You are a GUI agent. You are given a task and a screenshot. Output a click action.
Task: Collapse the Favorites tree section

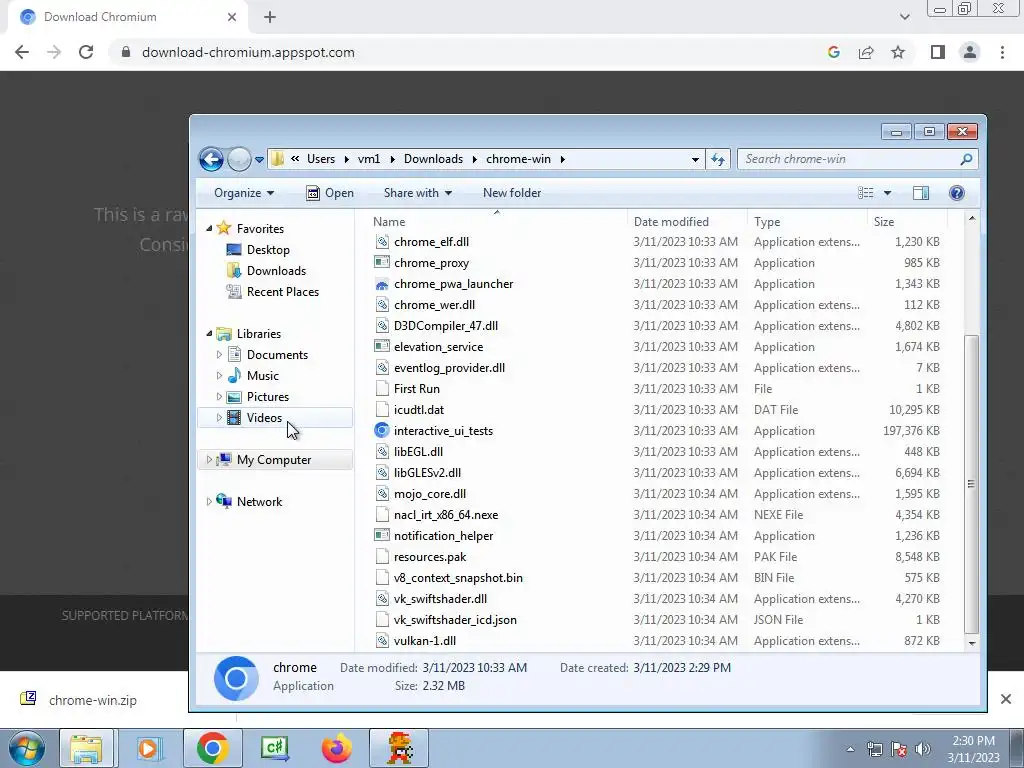click(209, 229)
